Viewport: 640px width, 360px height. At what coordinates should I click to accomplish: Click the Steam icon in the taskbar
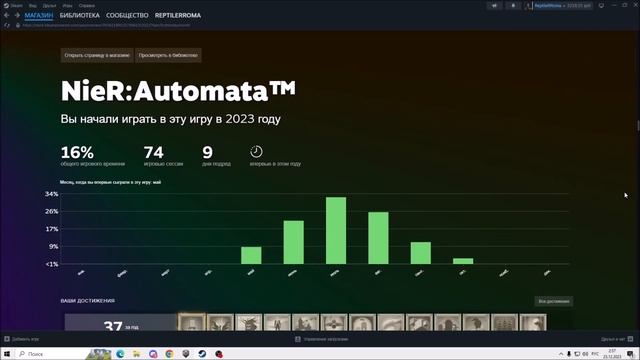(x=202, y=354)
